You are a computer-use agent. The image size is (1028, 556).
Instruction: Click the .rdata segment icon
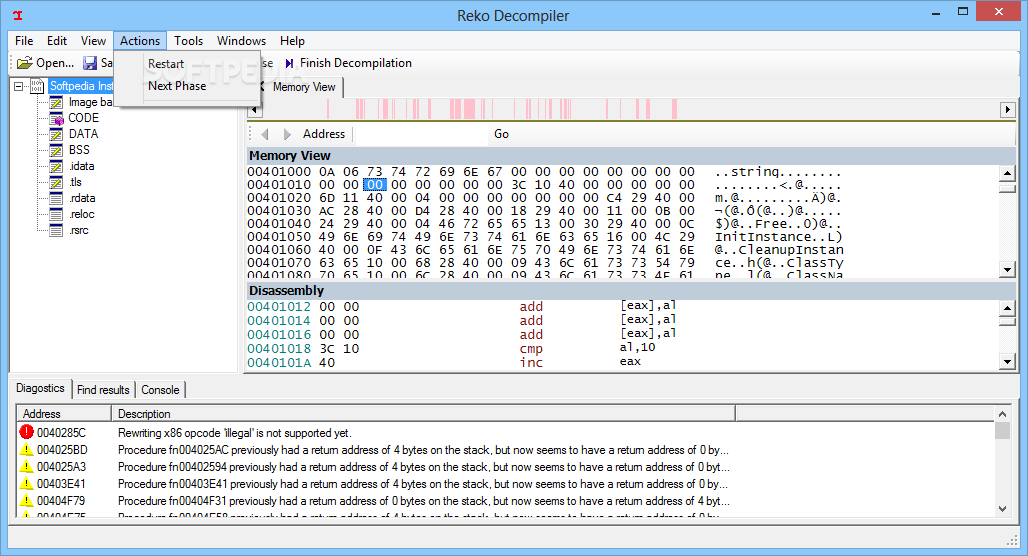point(56,198)
